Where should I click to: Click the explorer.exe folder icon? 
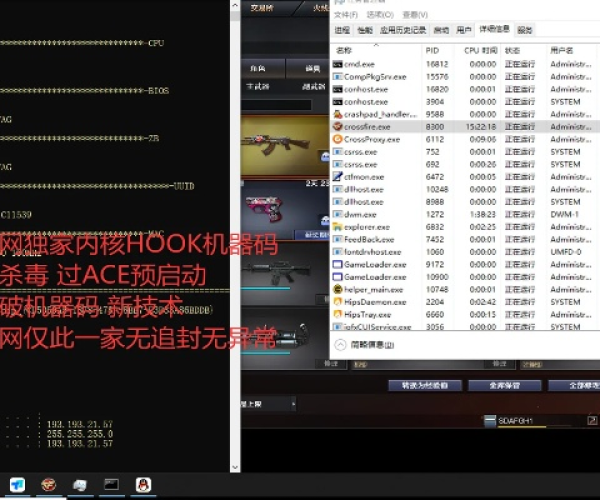tap(338, 227)
